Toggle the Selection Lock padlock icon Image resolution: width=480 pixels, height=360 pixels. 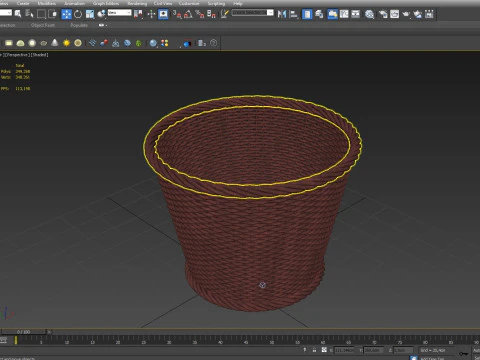(314, 350)
